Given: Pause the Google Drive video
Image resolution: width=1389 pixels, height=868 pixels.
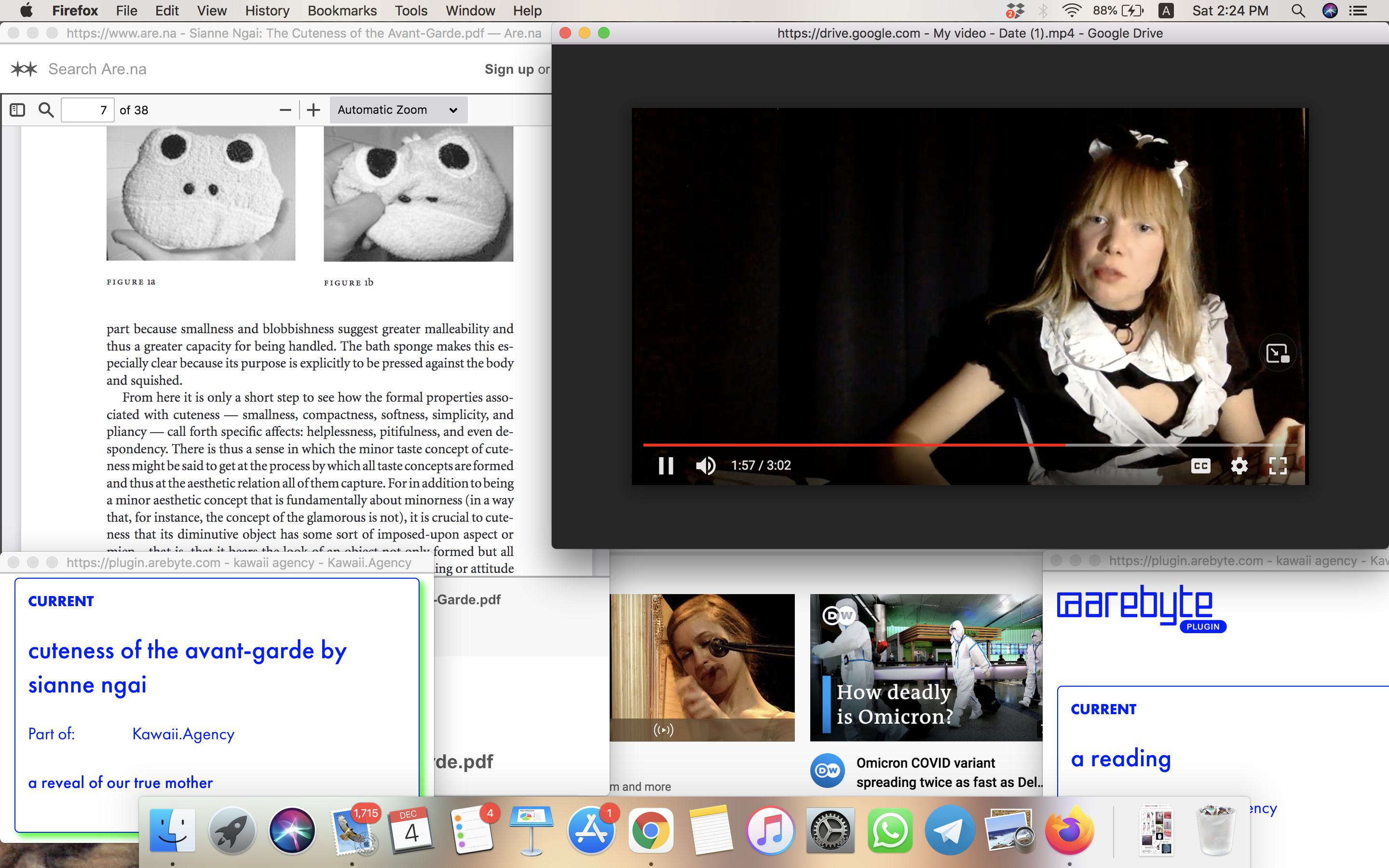Looking at the screenshot, I should [666, 465].
